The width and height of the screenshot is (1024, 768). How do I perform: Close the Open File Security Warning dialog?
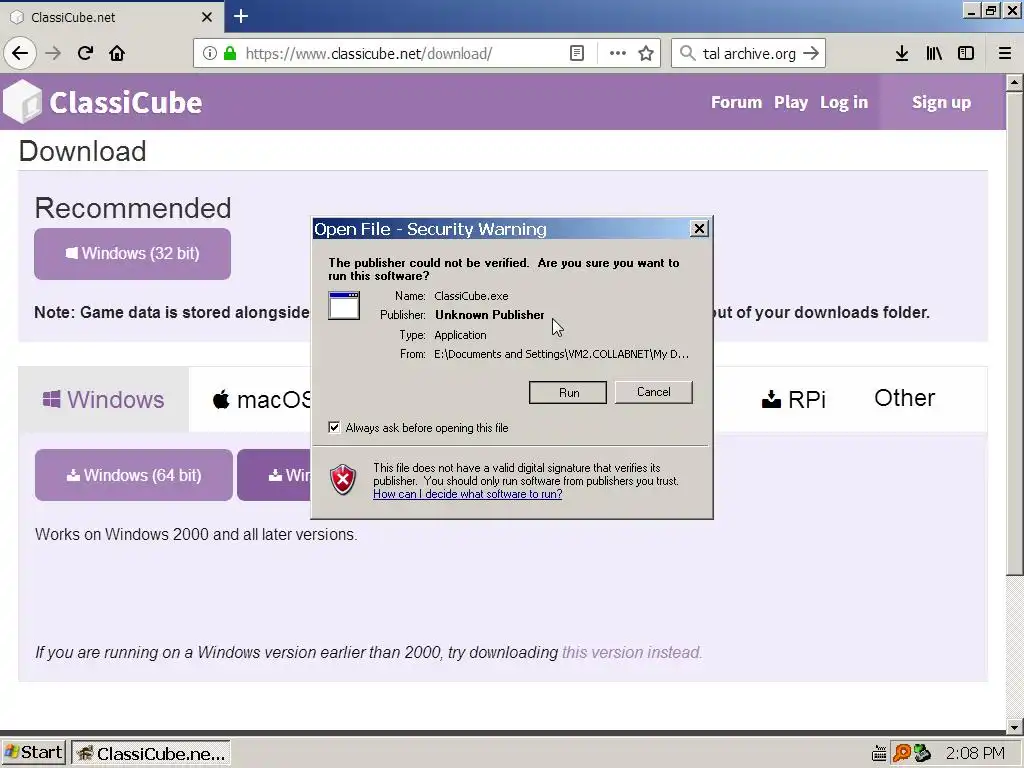pyautogui.click(x=699, y=229)
